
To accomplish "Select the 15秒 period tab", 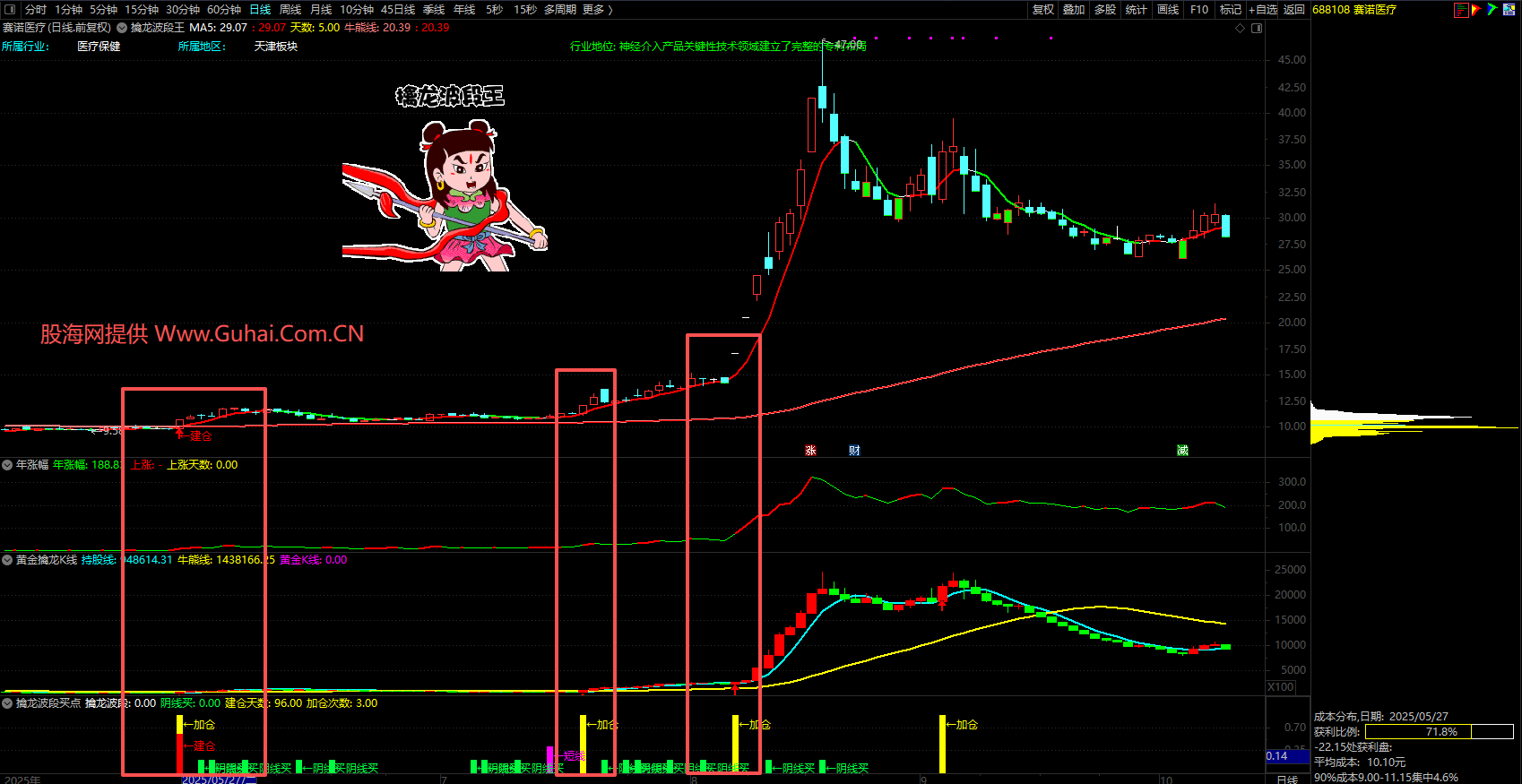I will pyautogui.click(x=525, y=10).
